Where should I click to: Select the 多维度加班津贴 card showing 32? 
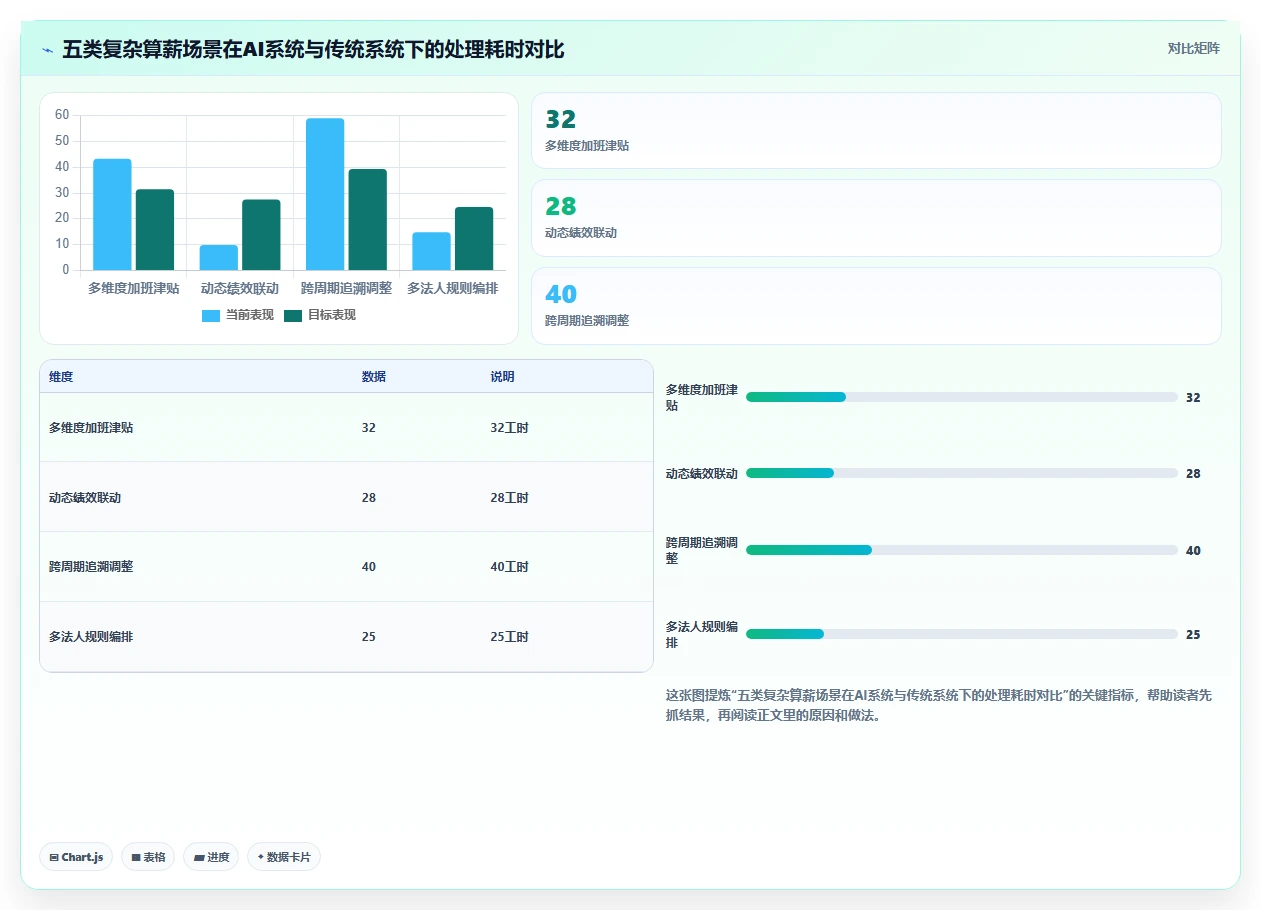[876, 131]
